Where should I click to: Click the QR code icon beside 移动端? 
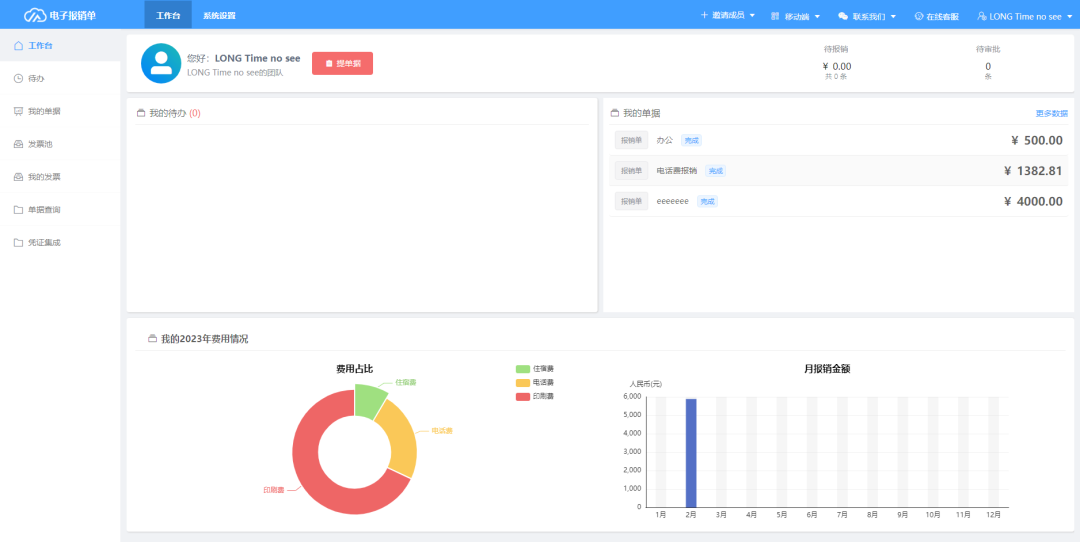click(775, 16)
